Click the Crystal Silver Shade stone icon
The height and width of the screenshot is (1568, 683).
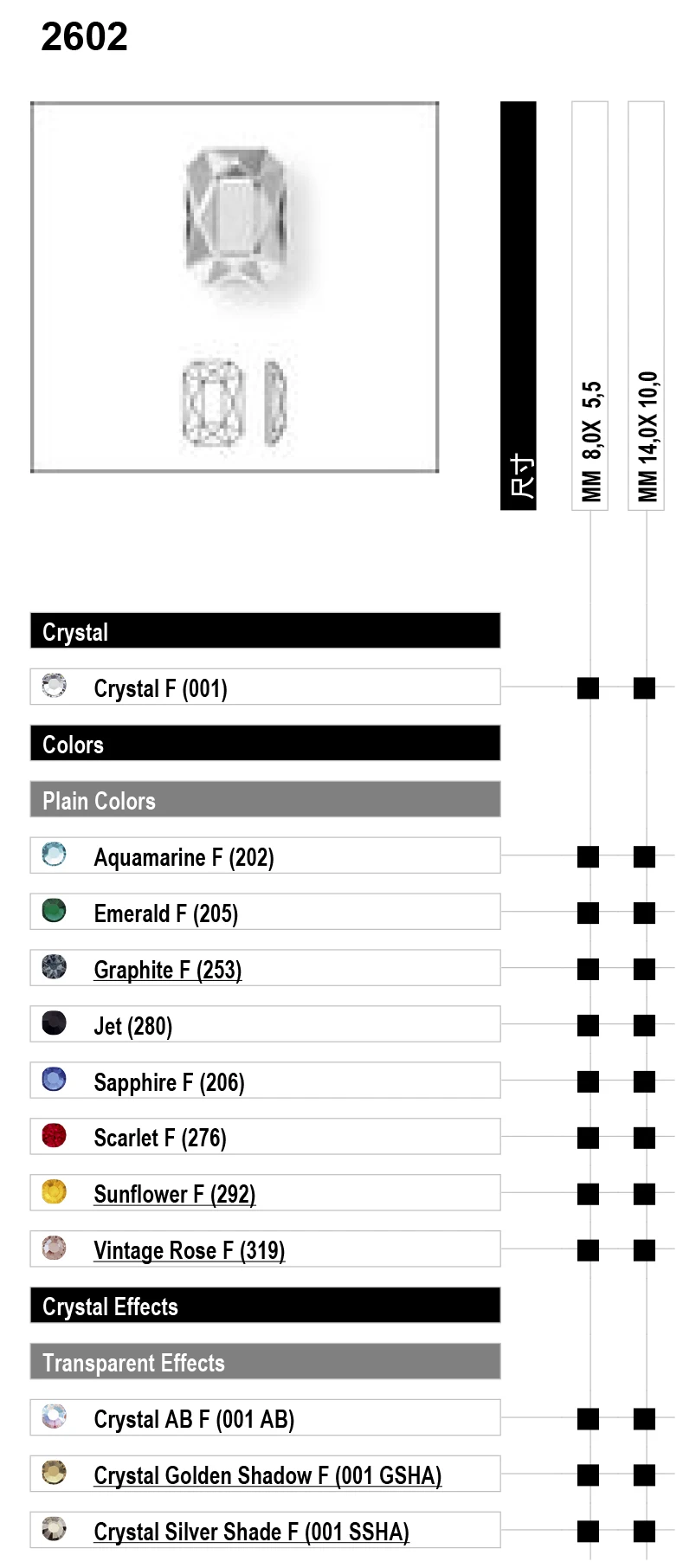point(54,1529)
